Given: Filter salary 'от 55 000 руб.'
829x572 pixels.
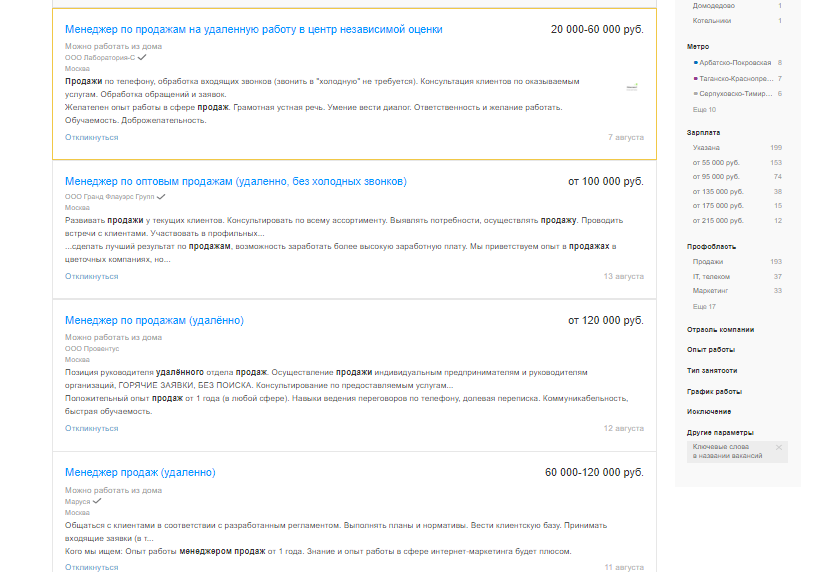Looking at the screenshot, I should [x=716, y=163].
